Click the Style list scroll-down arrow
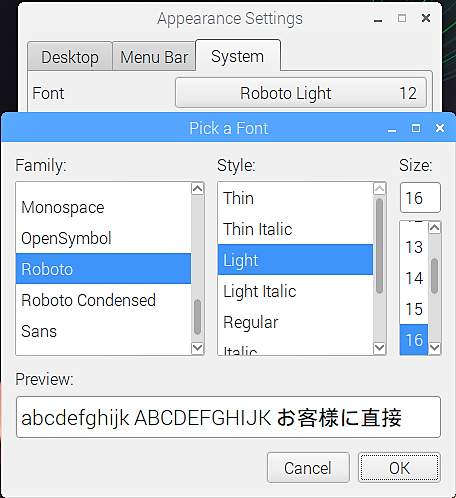Viewport: 456px width, 498px height. (x=379, y=348)
